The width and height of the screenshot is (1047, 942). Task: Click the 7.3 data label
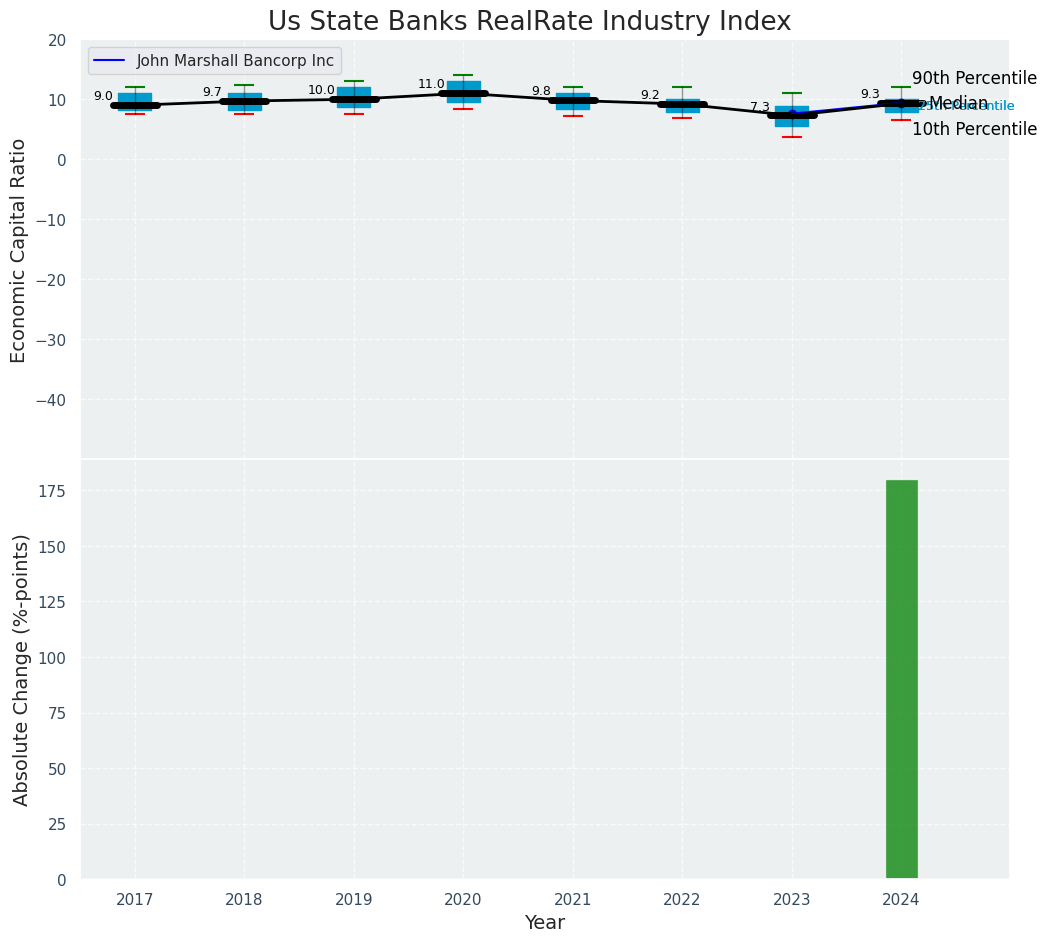coord(760,107)
